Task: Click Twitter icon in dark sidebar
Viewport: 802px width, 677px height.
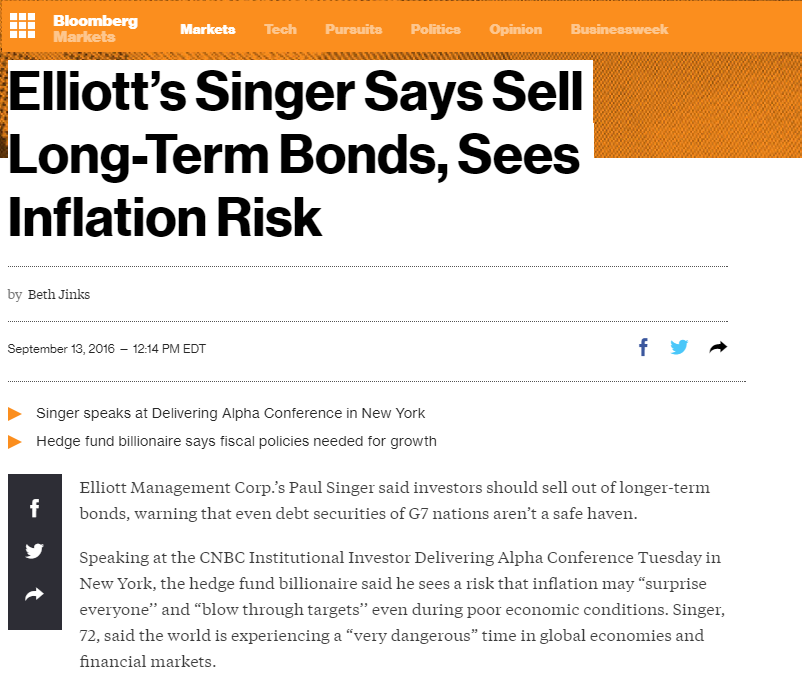Action: point(34,551)
